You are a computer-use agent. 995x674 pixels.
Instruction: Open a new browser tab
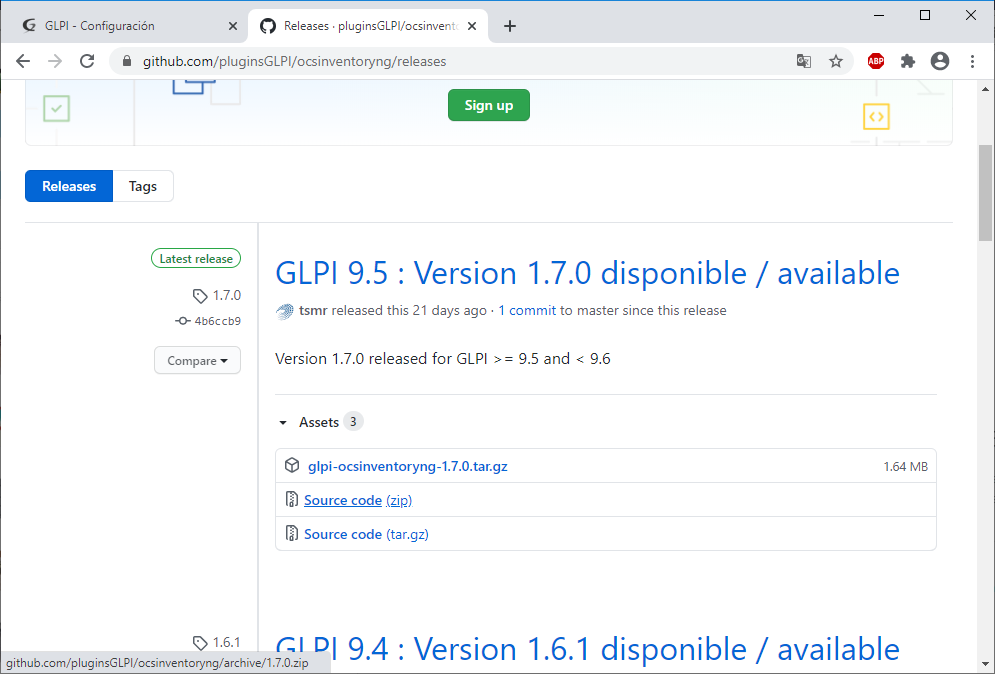(x=510, y=26)
